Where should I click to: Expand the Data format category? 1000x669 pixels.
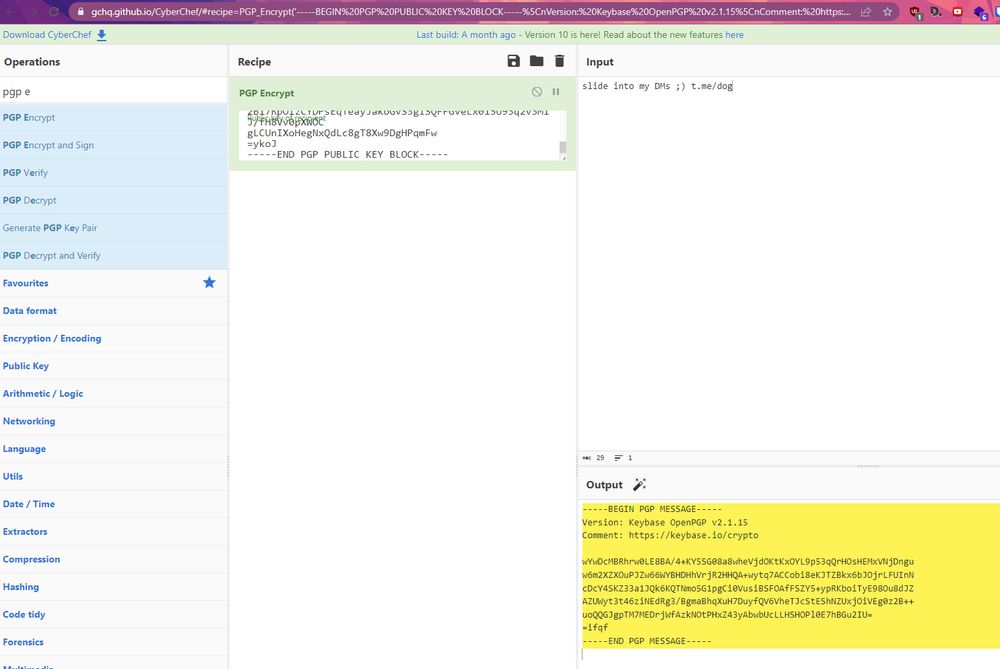(x=114, y=311)
